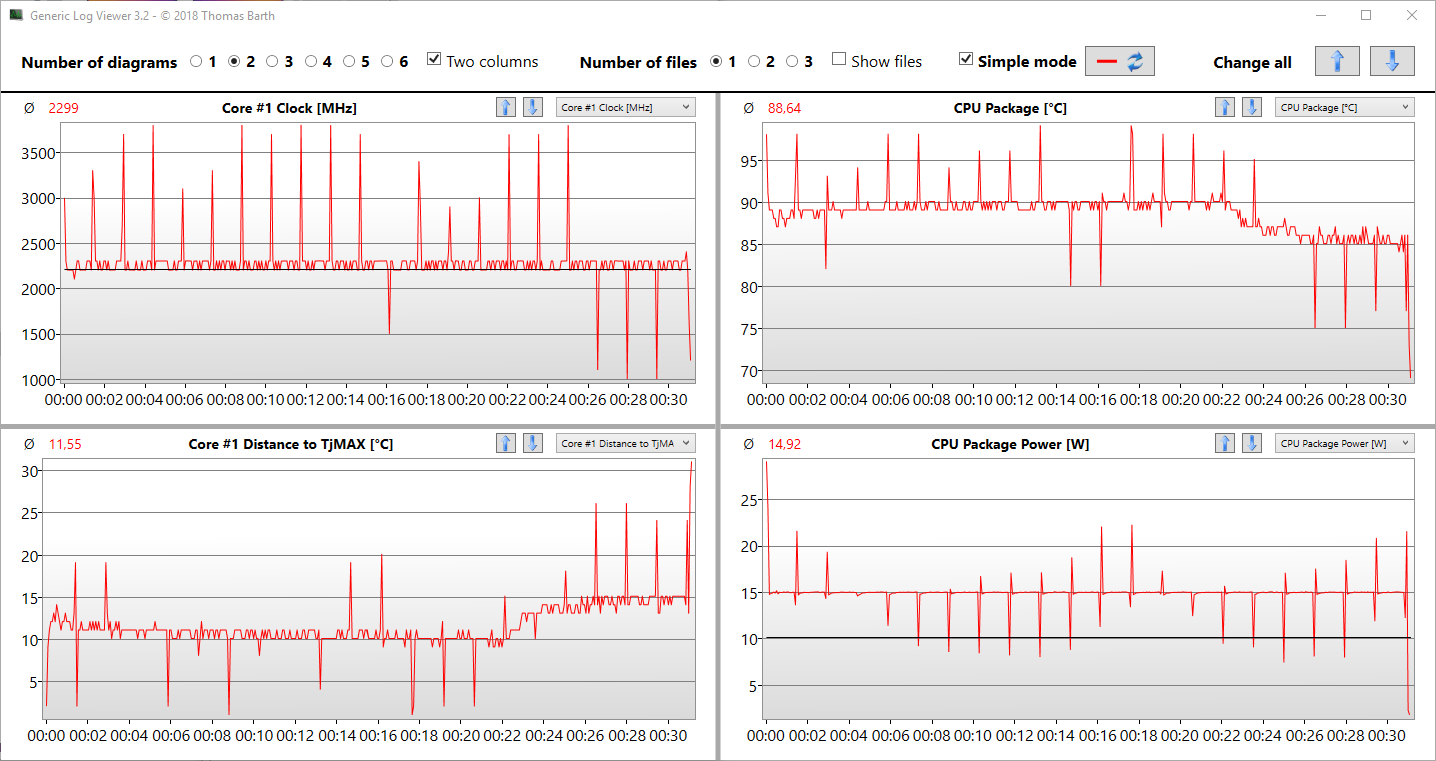The height and width of the screenshot is (761, 1436).
Task: Move Core #1 Clock diagram selection down
Action: pyautogui.click(x=533, y=107)
